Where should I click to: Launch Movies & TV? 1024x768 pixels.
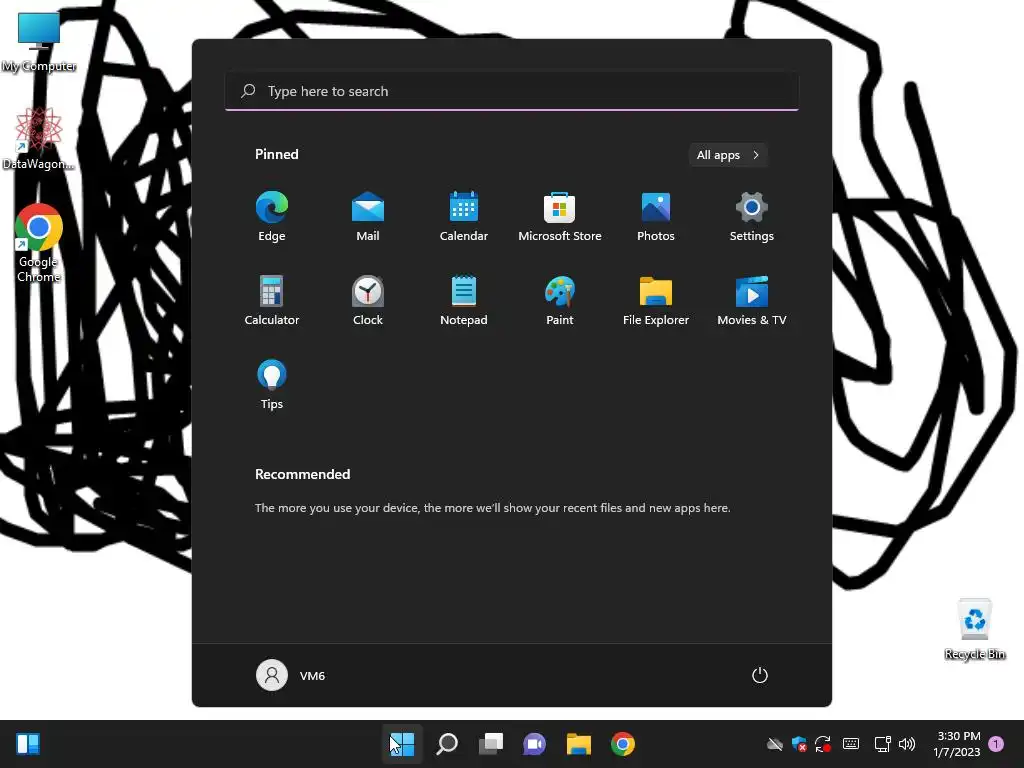click(752, 300)
